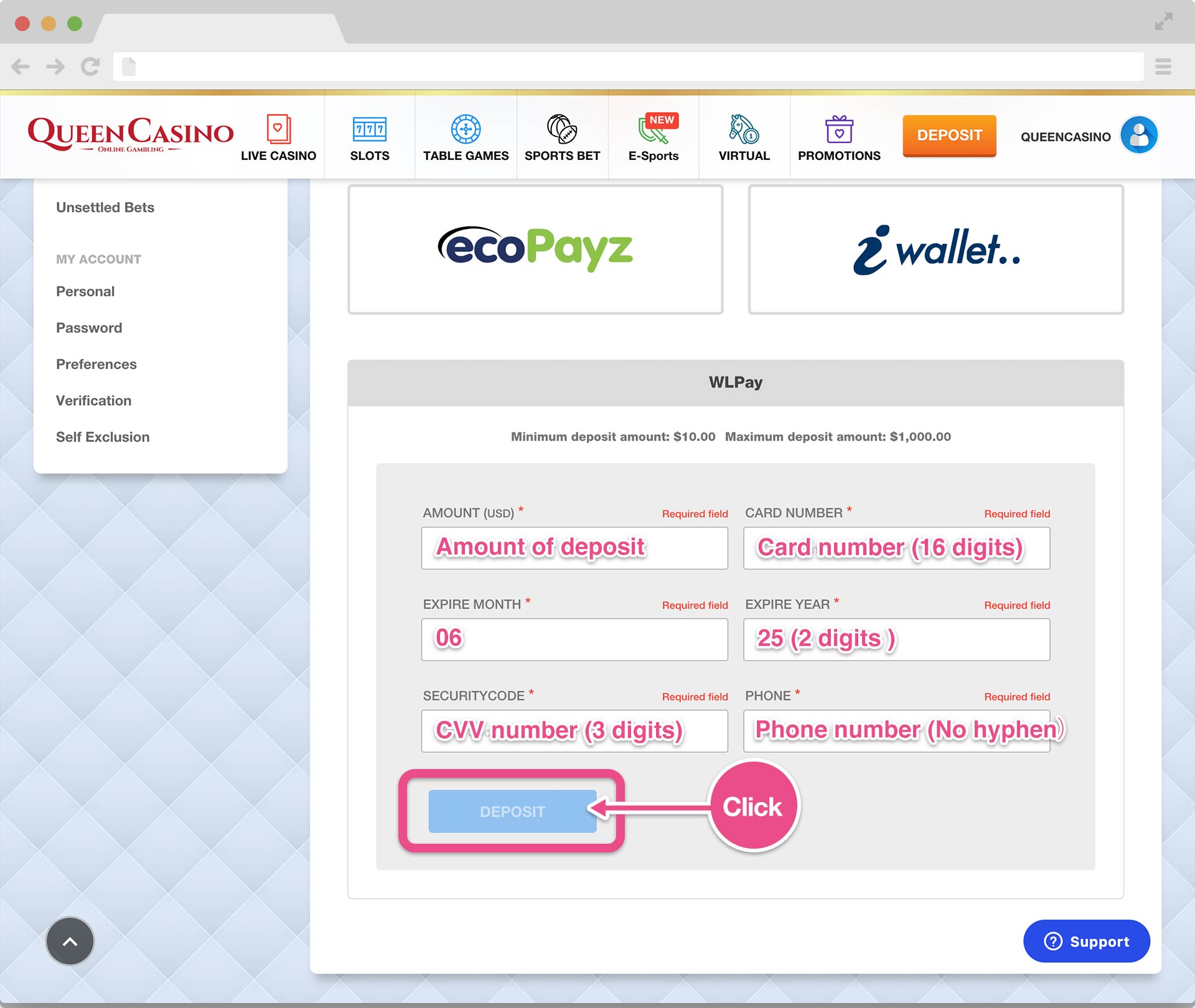Click the PROMOTIONS menu label

pos(839,156)
